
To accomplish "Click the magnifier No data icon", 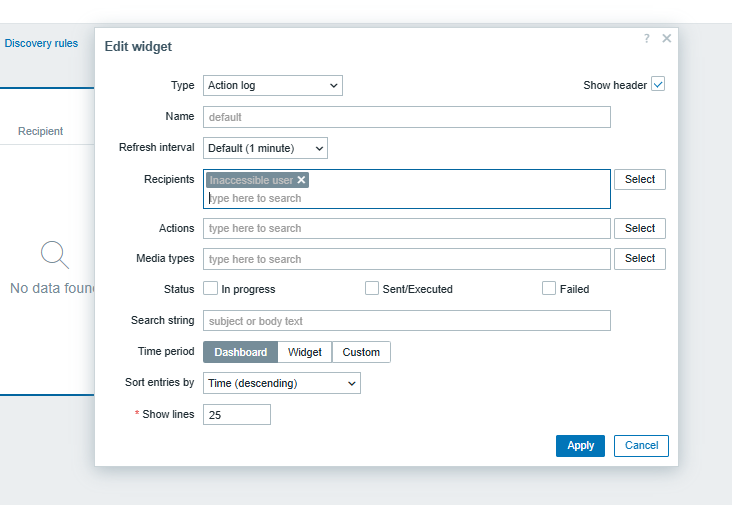I will click(x=55, y=255).
